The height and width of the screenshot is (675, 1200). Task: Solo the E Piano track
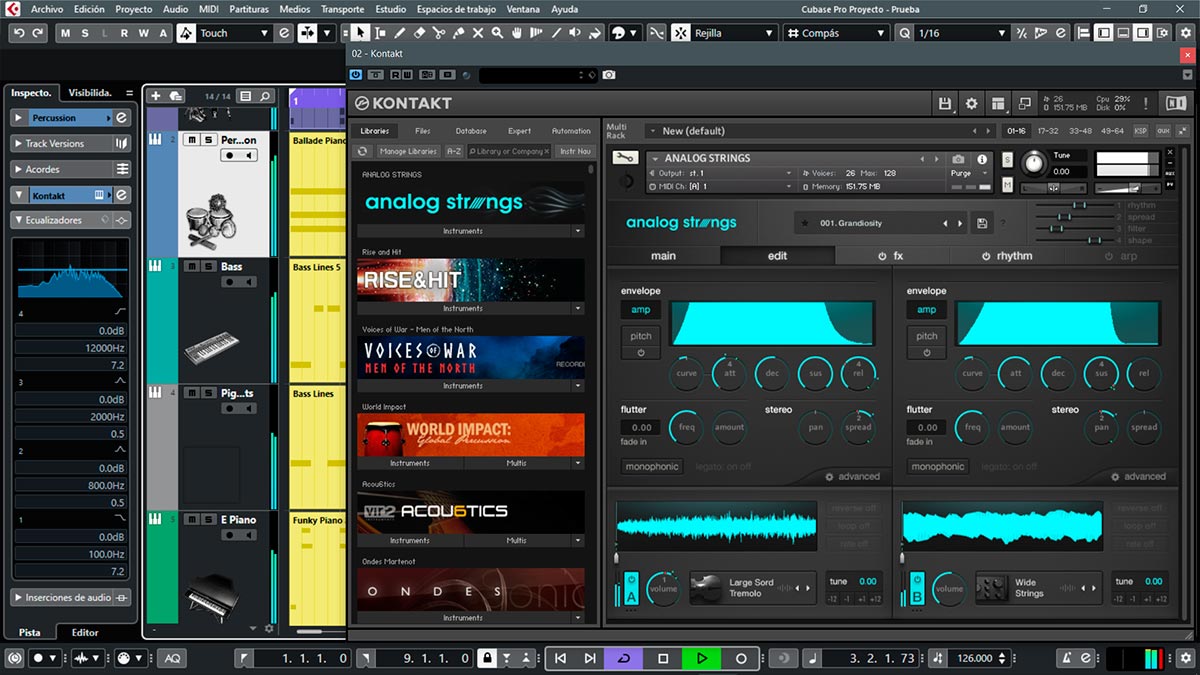click(x=209, y=520)
